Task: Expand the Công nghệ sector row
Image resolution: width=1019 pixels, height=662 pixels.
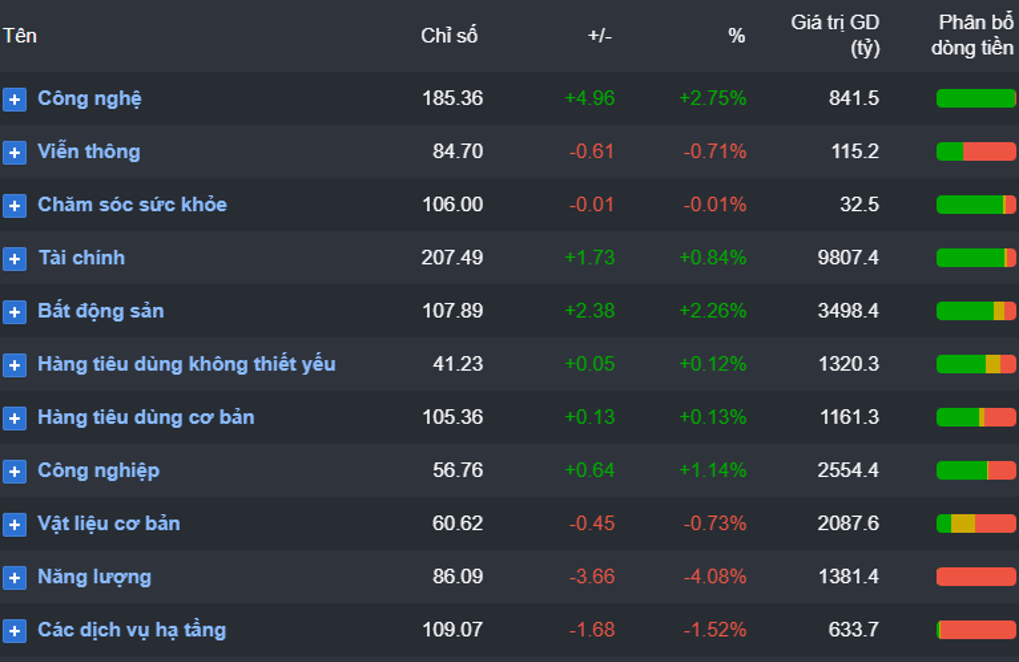Action: 14,99
